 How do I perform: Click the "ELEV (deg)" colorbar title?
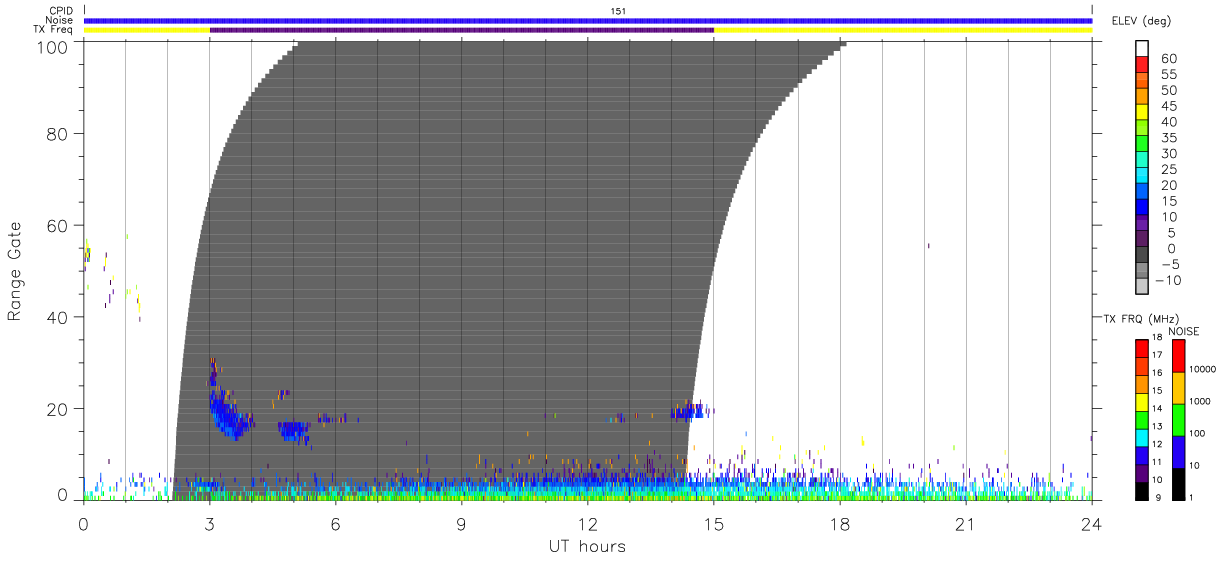click(x=1141, y=21)
